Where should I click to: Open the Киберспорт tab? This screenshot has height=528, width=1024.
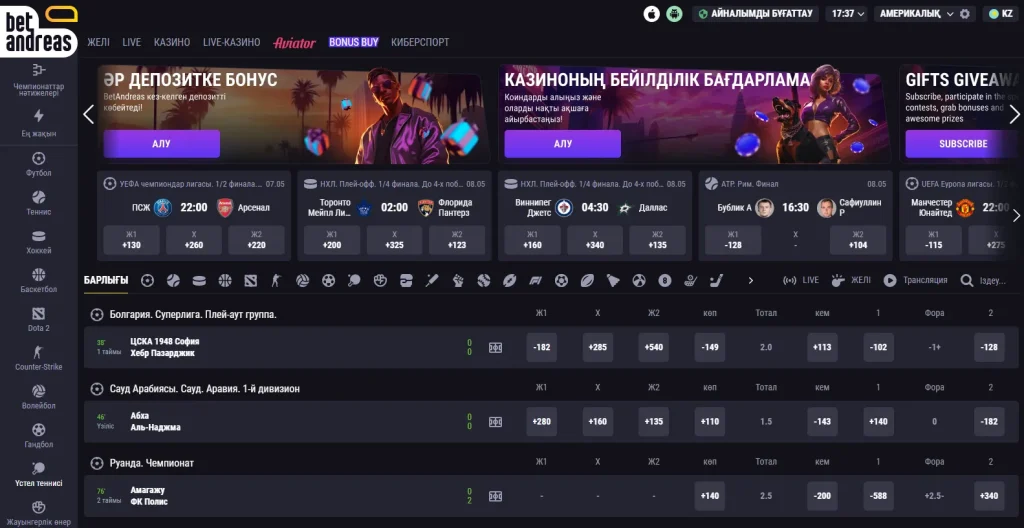(x=421, y=42)
